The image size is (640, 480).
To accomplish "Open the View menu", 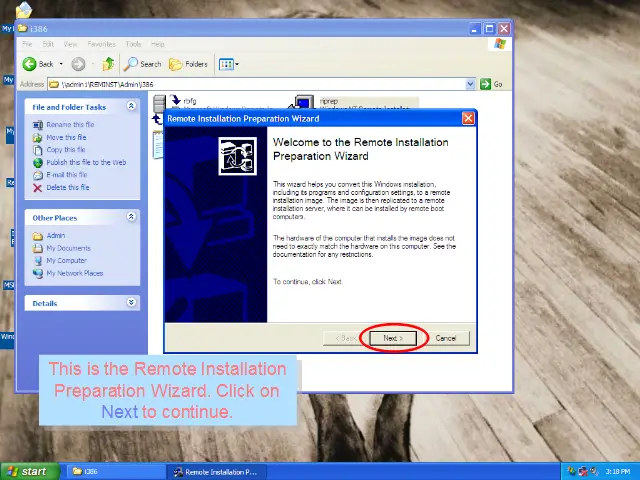I will 70,44.
